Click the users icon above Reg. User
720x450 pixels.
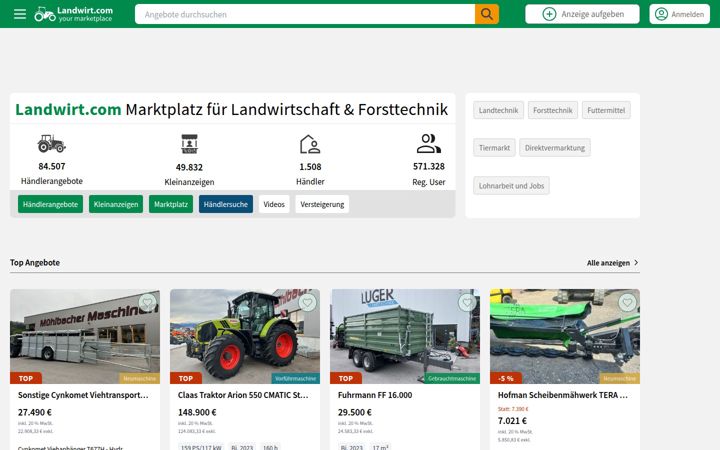click(x=429, y=144)
